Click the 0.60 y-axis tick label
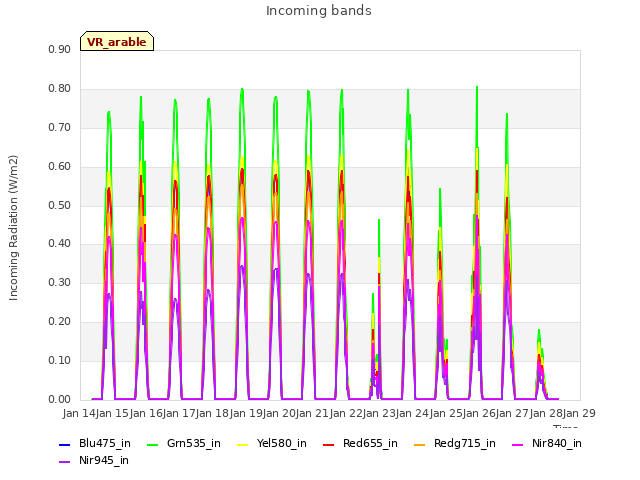Screen dimensions: 640x480 [60, 167]
